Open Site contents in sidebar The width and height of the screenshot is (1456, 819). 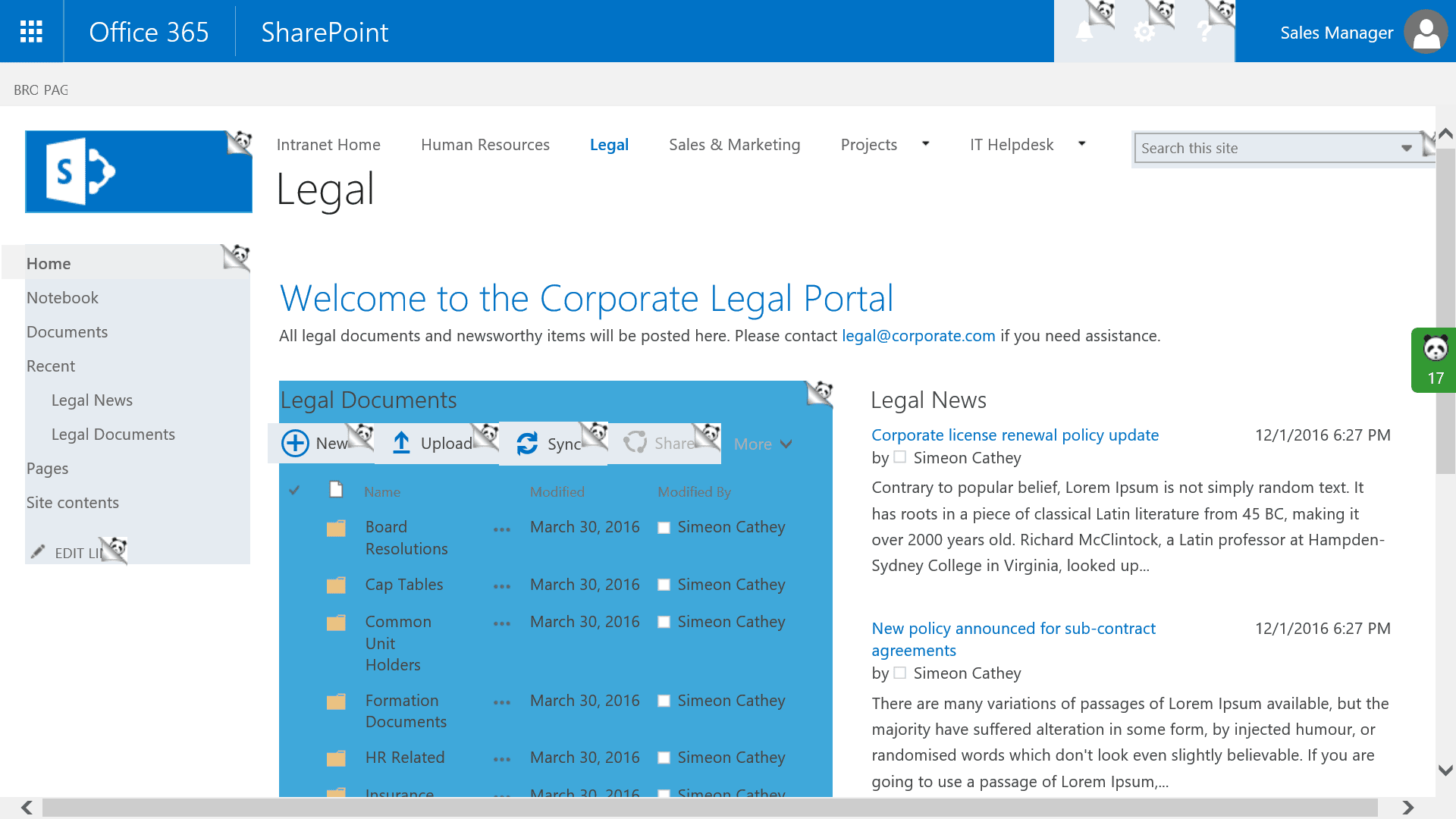73,503
